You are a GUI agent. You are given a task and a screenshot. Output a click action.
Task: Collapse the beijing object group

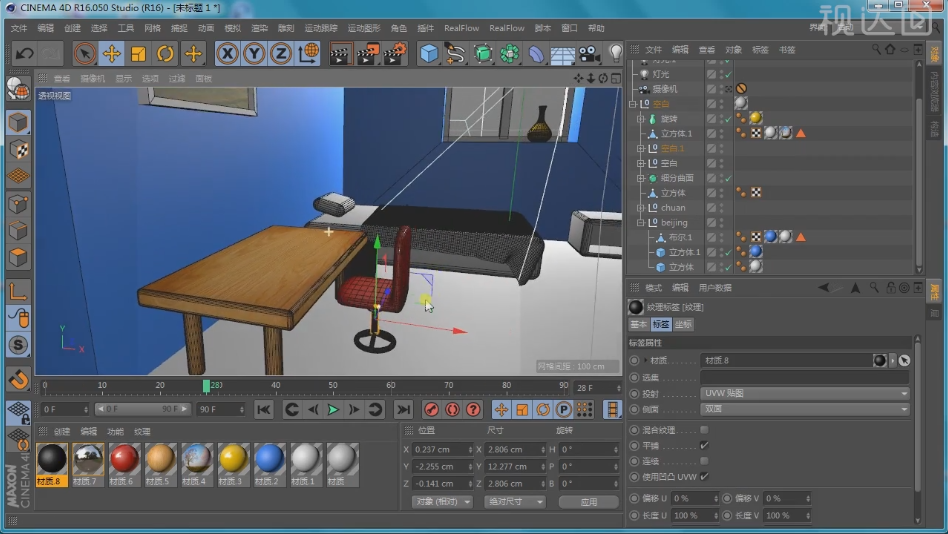pos(641,223)
